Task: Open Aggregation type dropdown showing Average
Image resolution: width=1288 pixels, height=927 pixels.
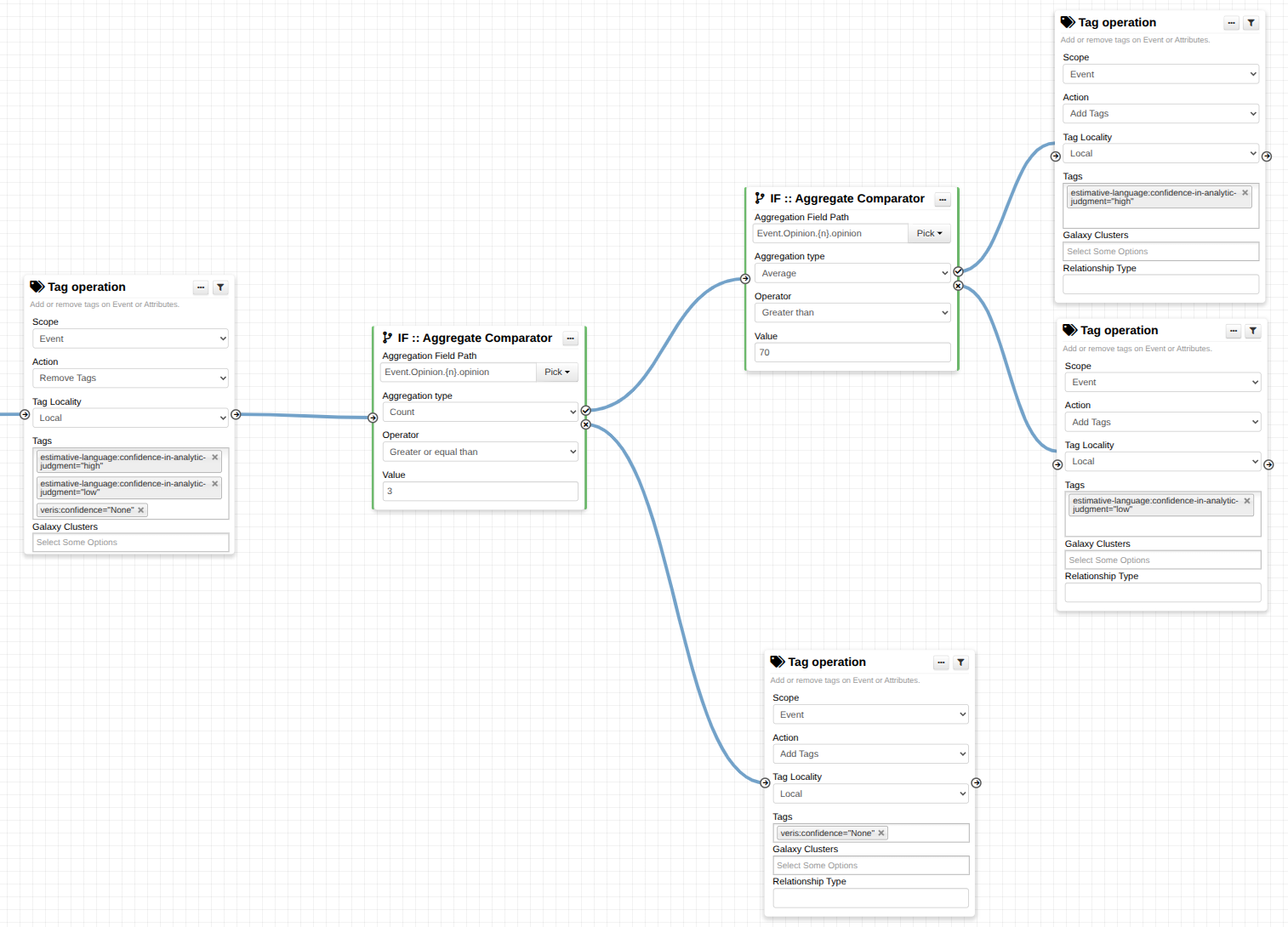Action: (x=852, y=274)
